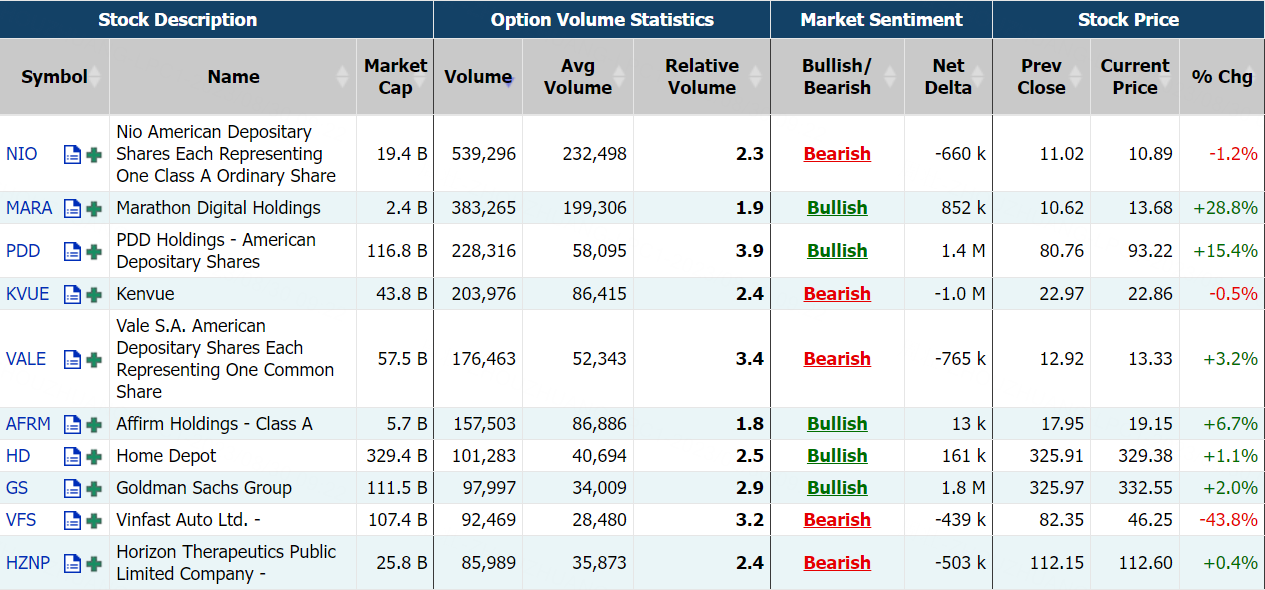
Task: Click the document icon beside VFS
Action: click(72, 520)
